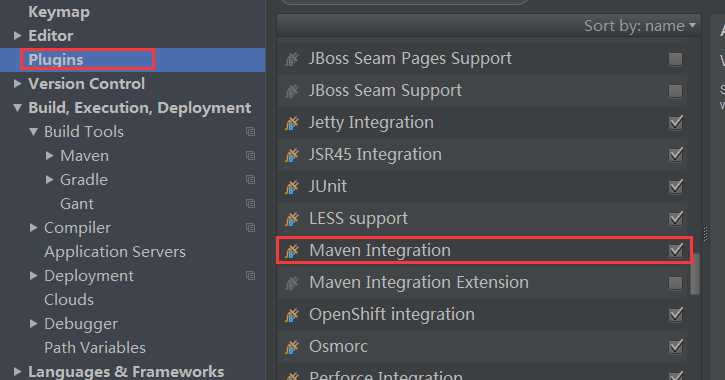725x380 pixels.
Task: Enable the JBoss Seam Pages Support checkbox
Action: click(x=675, y=59)
